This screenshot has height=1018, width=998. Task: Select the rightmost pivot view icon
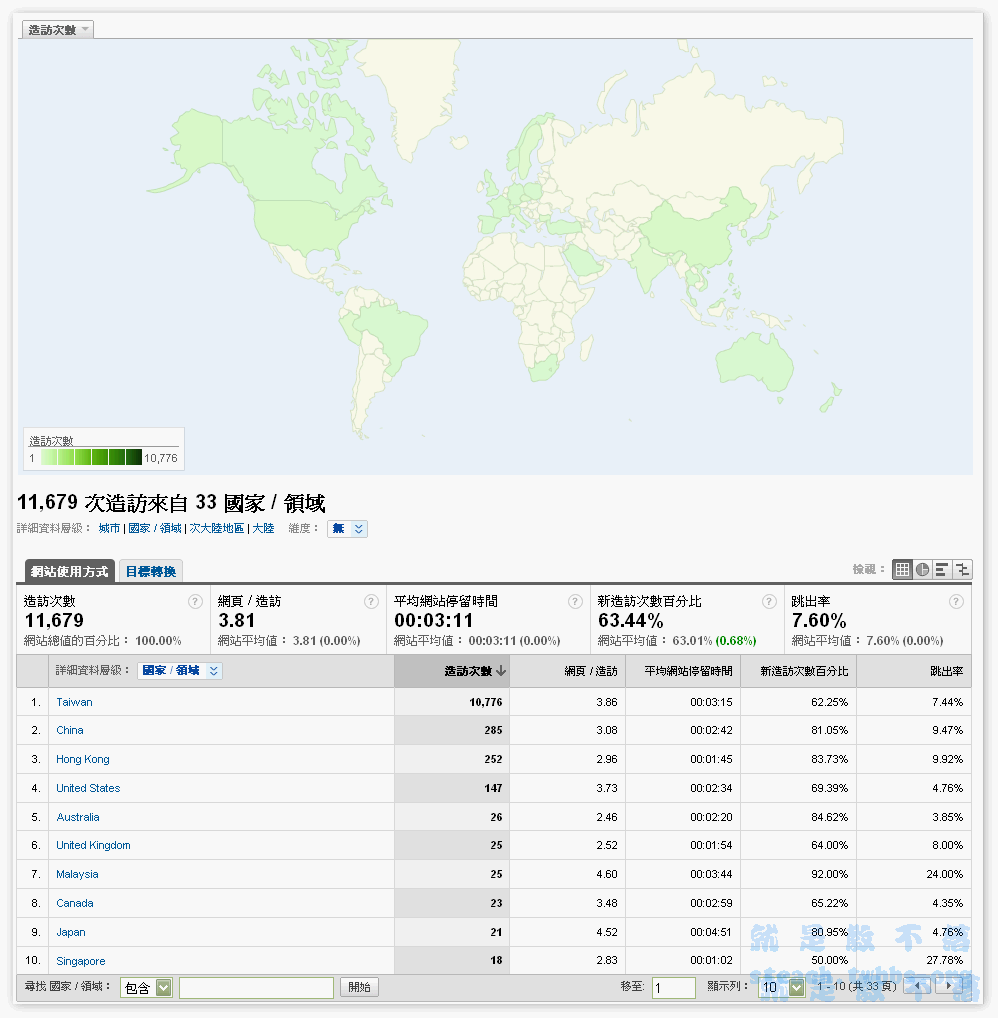tap(962, 569)
